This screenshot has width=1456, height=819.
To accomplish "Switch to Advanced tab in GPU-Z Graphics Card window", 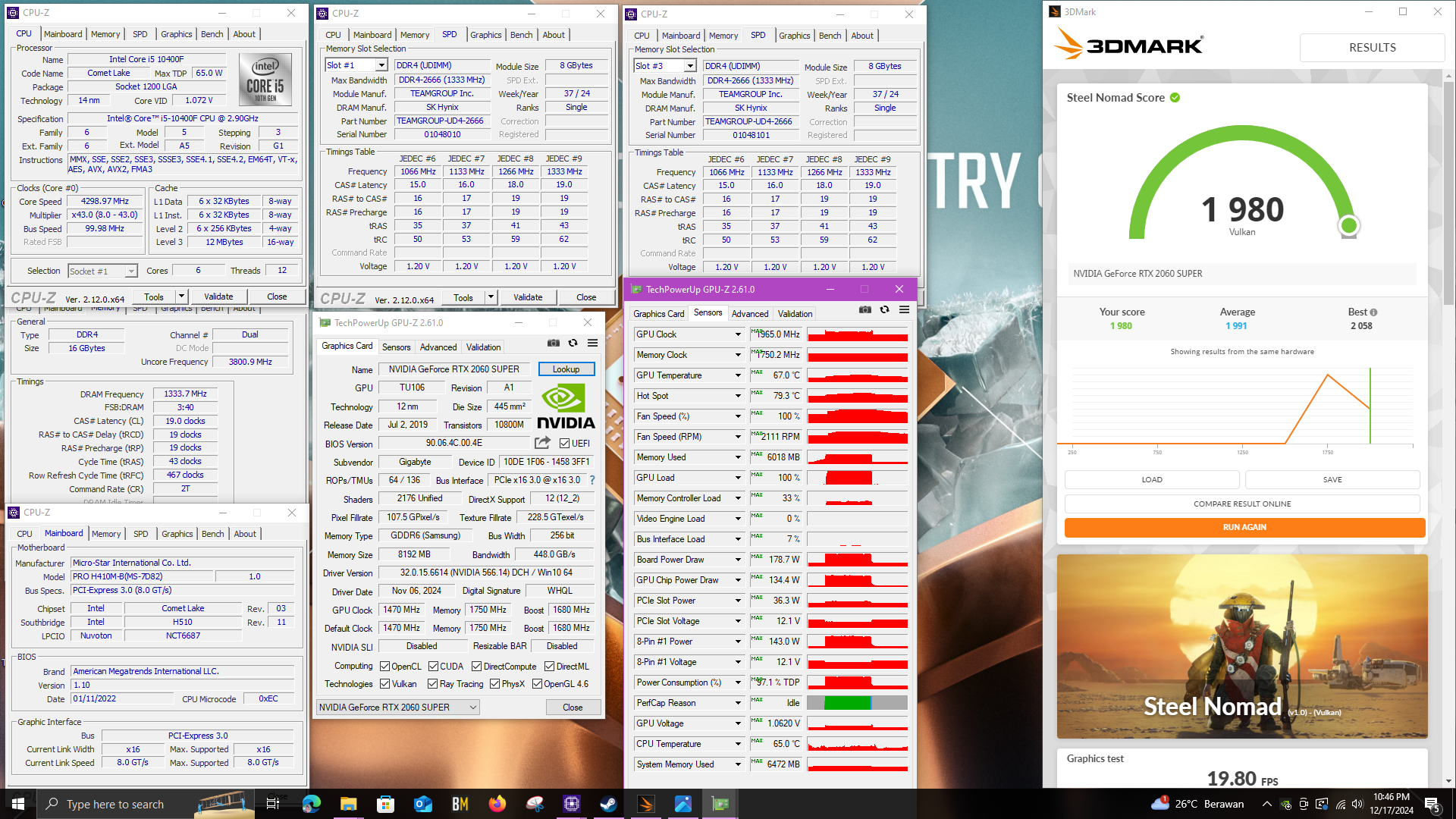I will point(438,347).
